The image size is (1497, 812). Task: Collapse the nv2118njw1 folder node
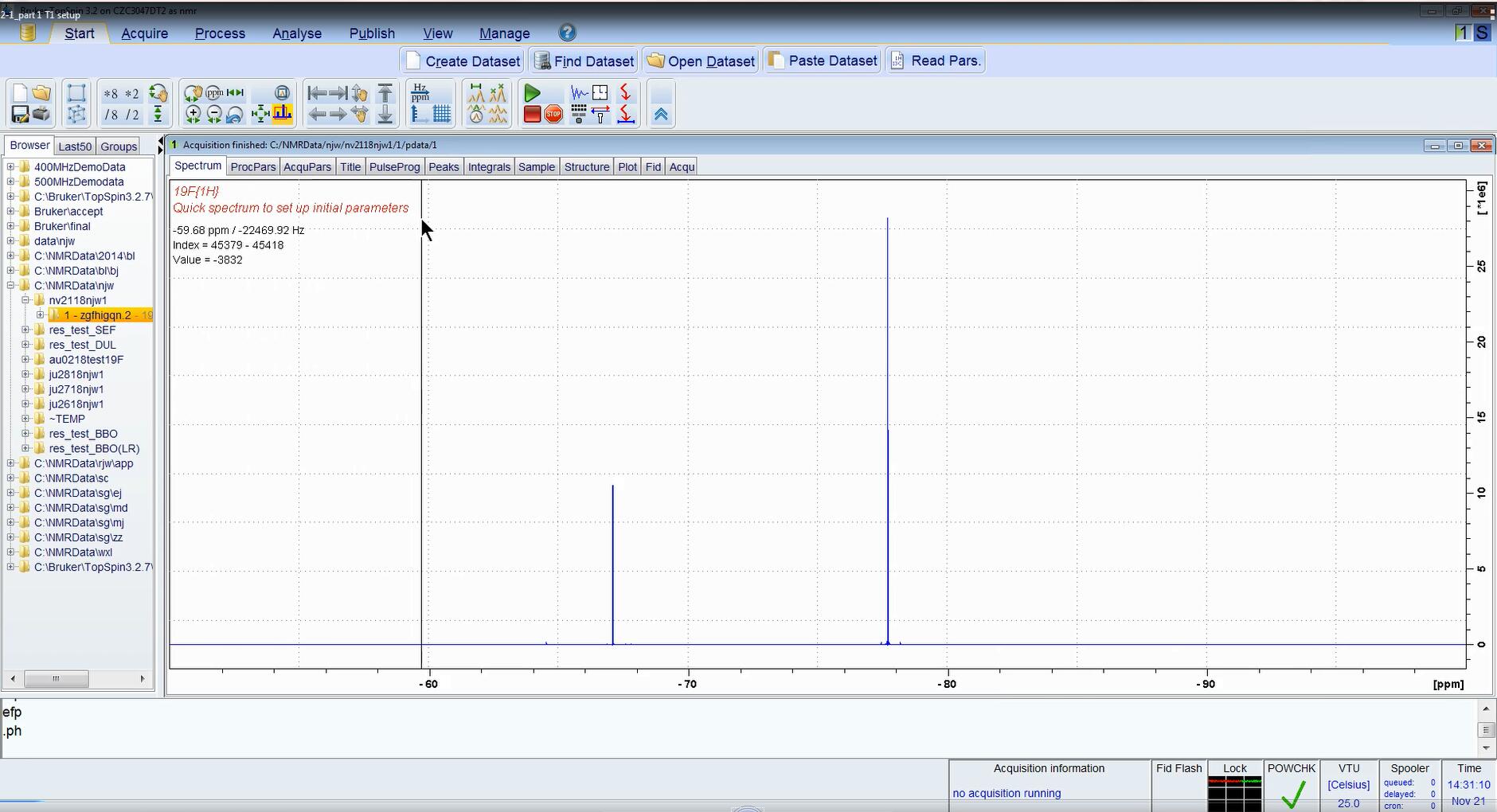point(25,300)
